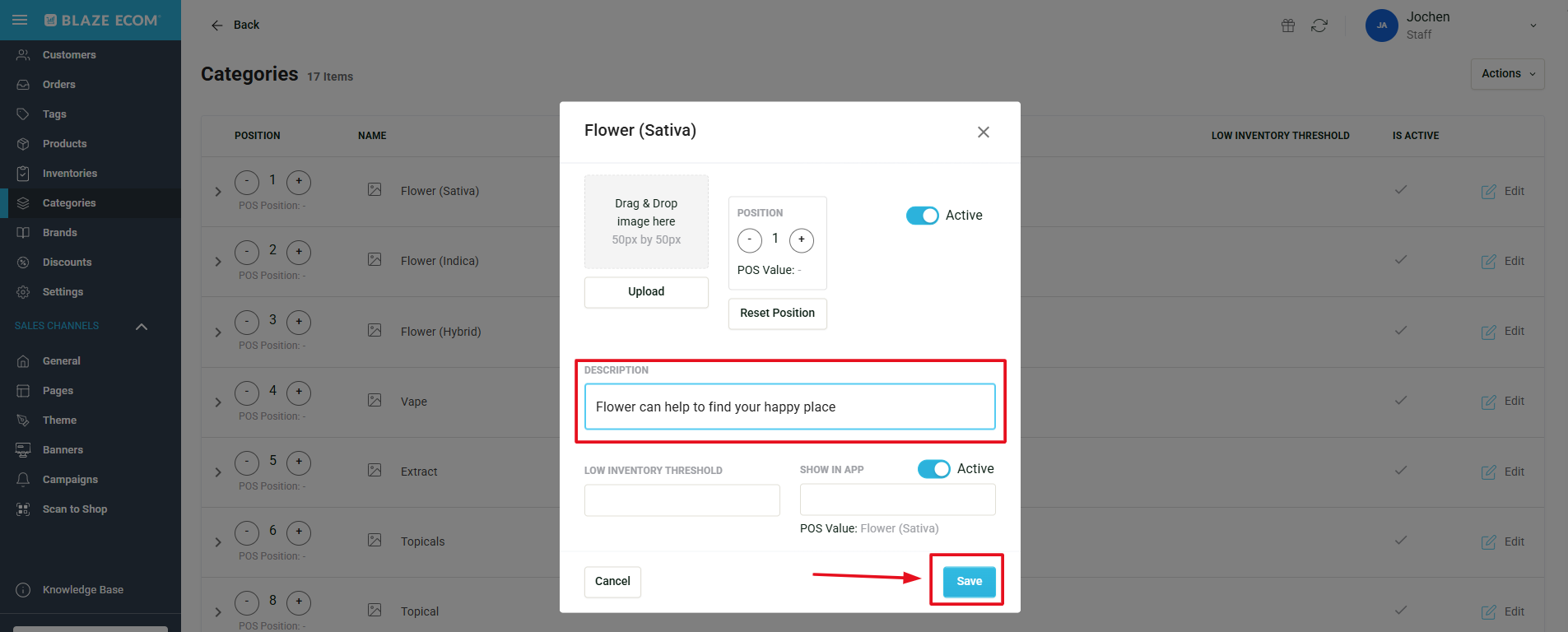This screenshot has width=1568, height=632.
Task: Expand the Extract row
Action: (x=218, y=472)
